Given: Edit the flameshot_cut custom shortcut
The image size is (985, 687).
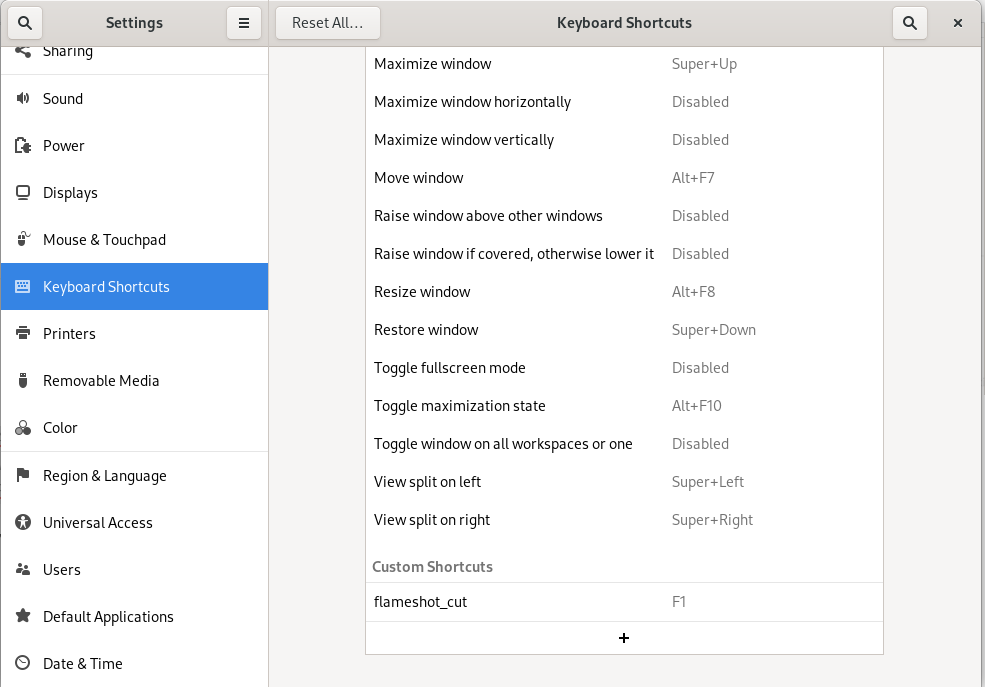Looking at the screenshot, I should click(x=624, y=602).
